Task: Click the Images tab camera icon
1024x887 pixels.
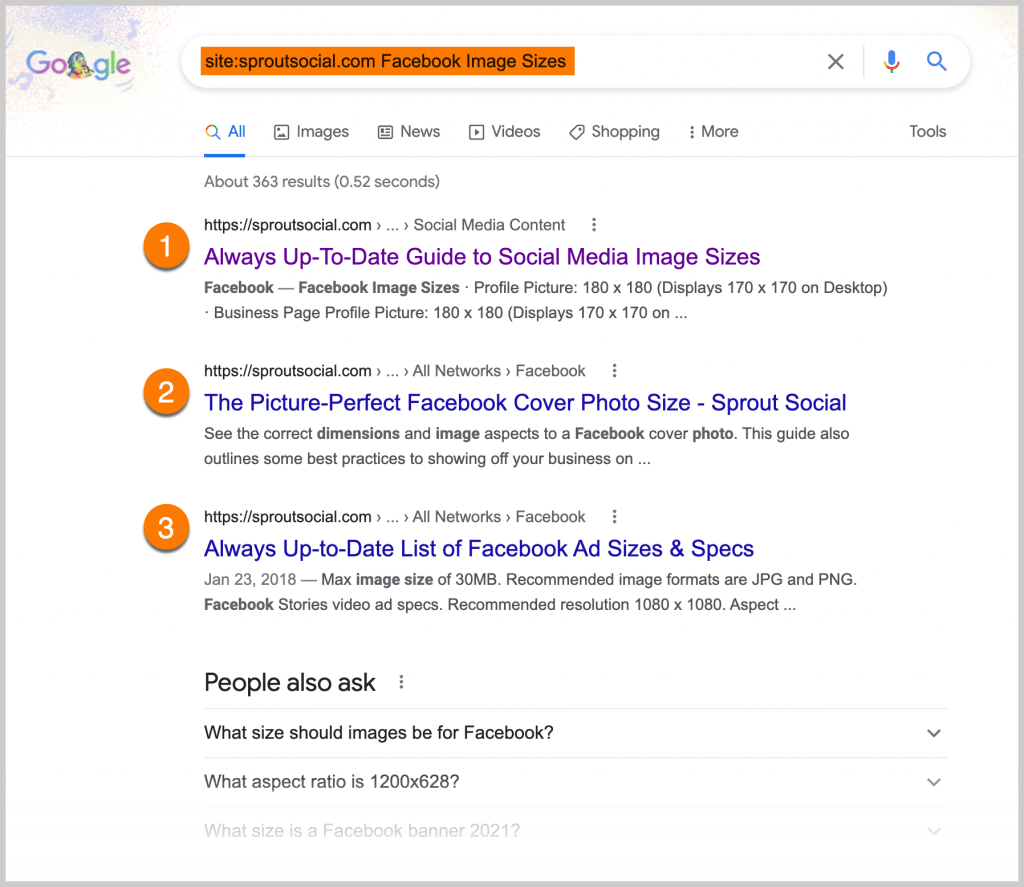Action: point(283,131)
